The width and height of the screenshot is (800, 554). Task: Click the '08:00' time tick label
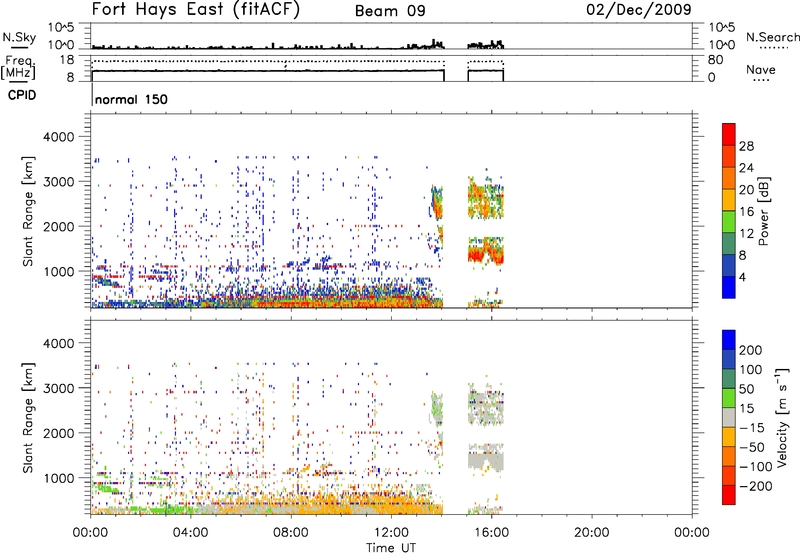tap(291, 533)
